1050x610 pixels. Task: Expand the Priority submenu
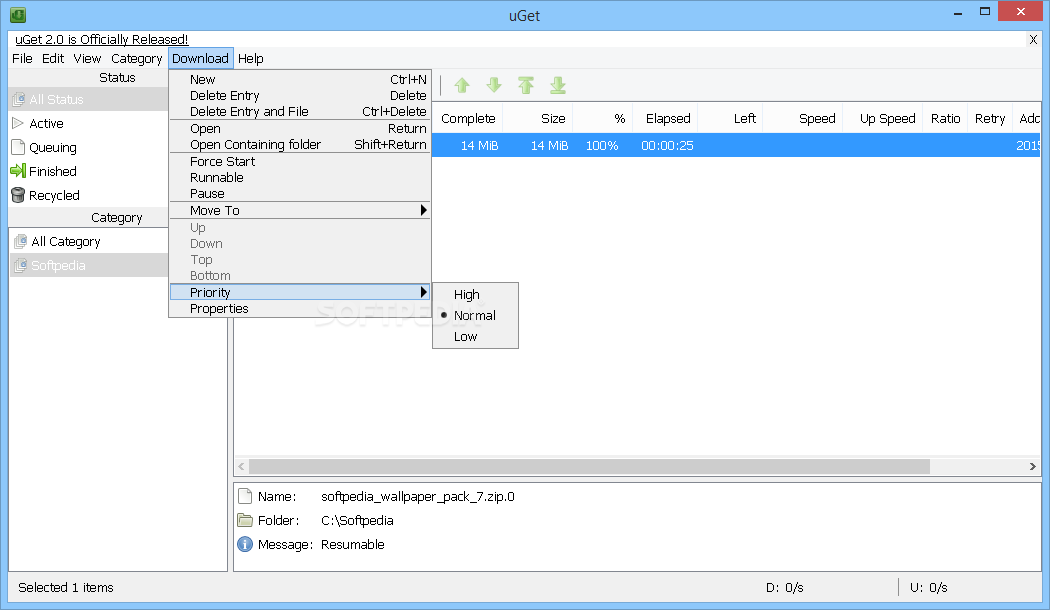[300, 293]
